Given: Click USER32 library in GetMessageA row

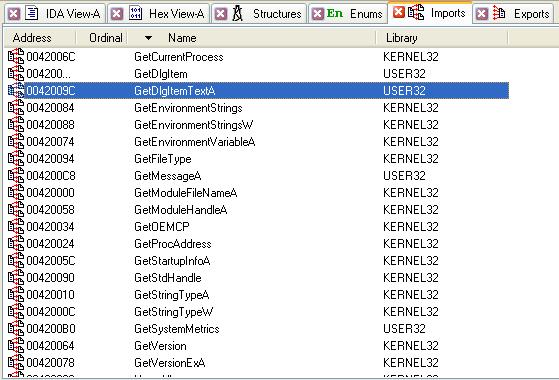Looking at the screenshot, I should pos(404,176).
